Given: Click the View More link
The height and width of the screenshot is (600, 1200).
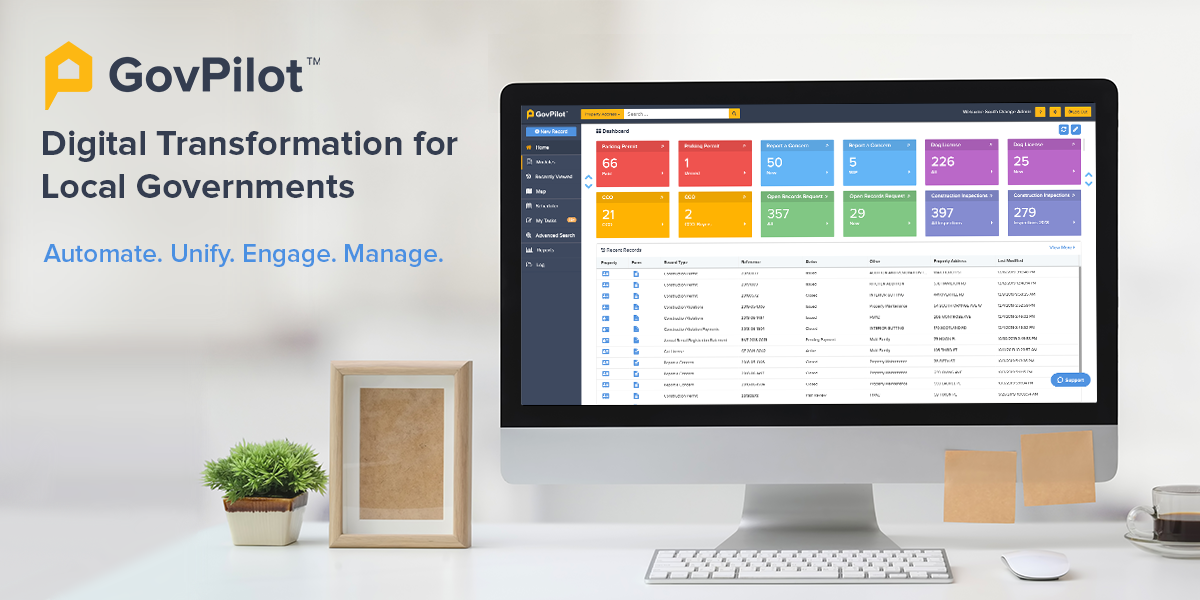Looking at the screenshot, I should [1061, 247].
